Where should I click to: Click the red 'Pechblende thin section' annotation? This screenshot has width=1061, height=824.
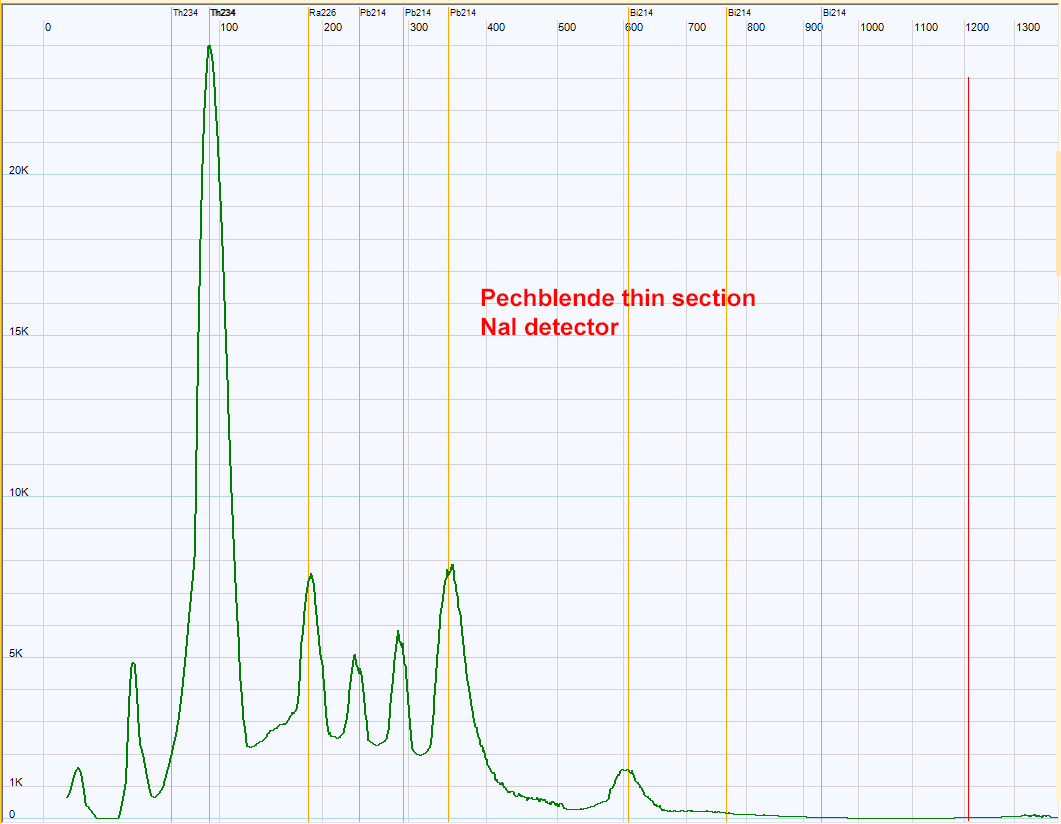pos(618,298)
